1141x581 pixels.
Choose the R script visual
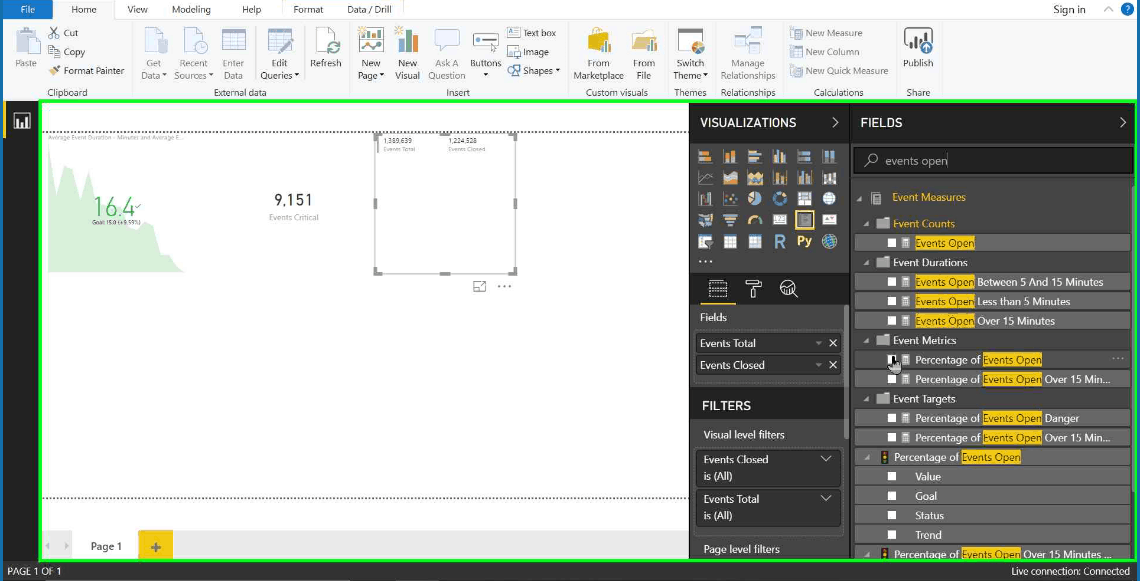tap(779, 242)
